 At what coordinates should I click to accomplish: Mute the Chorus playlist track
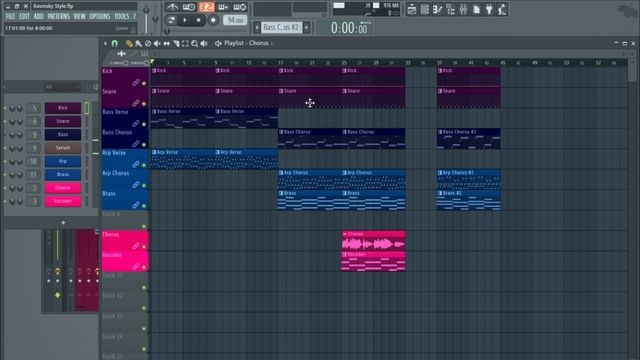tap(144, 247)
